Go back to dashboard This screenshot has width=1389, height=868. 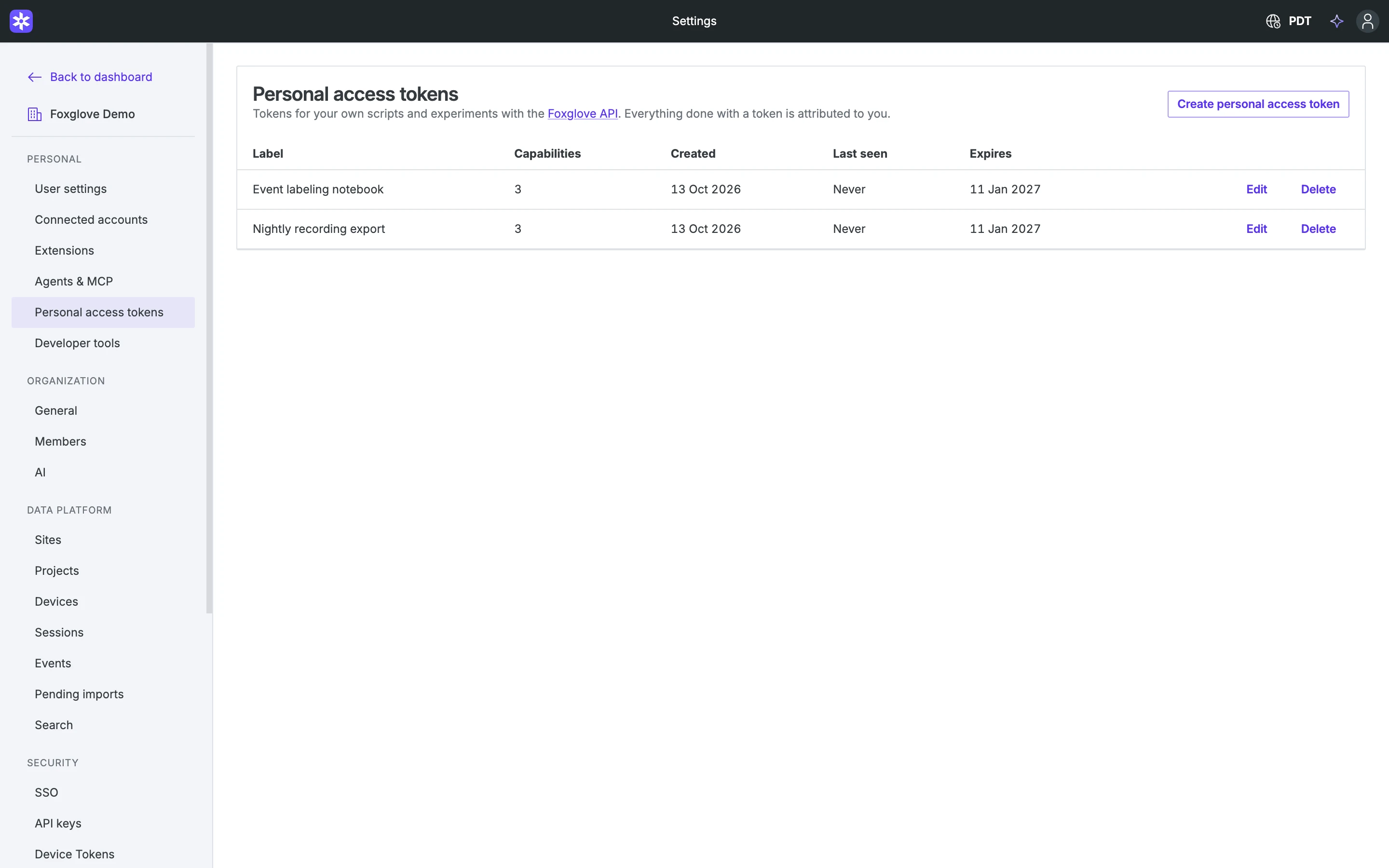[101, 77]
